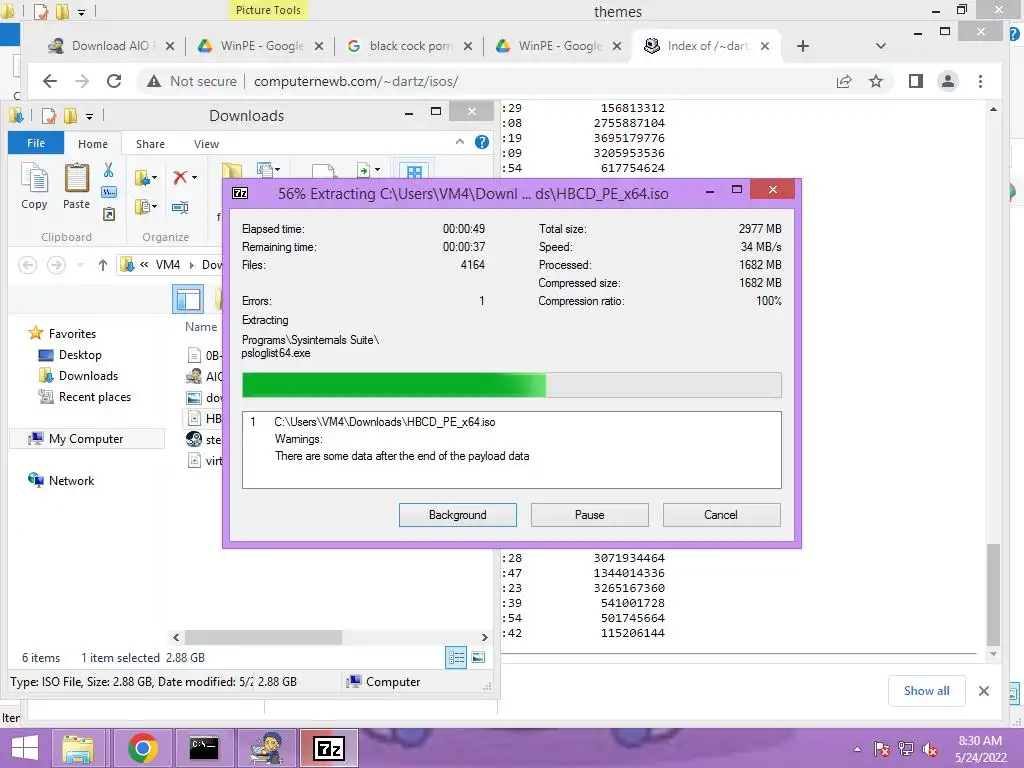The image size is (1024, 768).
Task: Go up one folder level in Explorer
Action: (103, 264)
